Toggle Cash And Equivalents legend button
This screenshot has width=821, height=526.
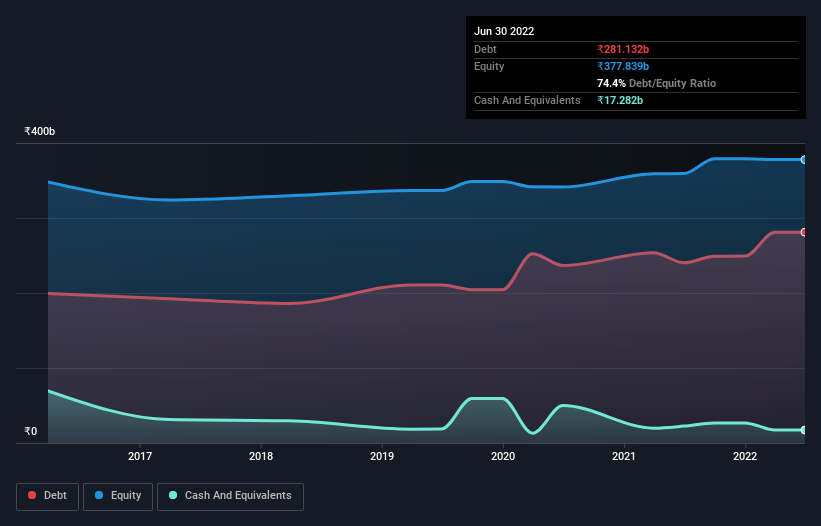click(230, 496)
